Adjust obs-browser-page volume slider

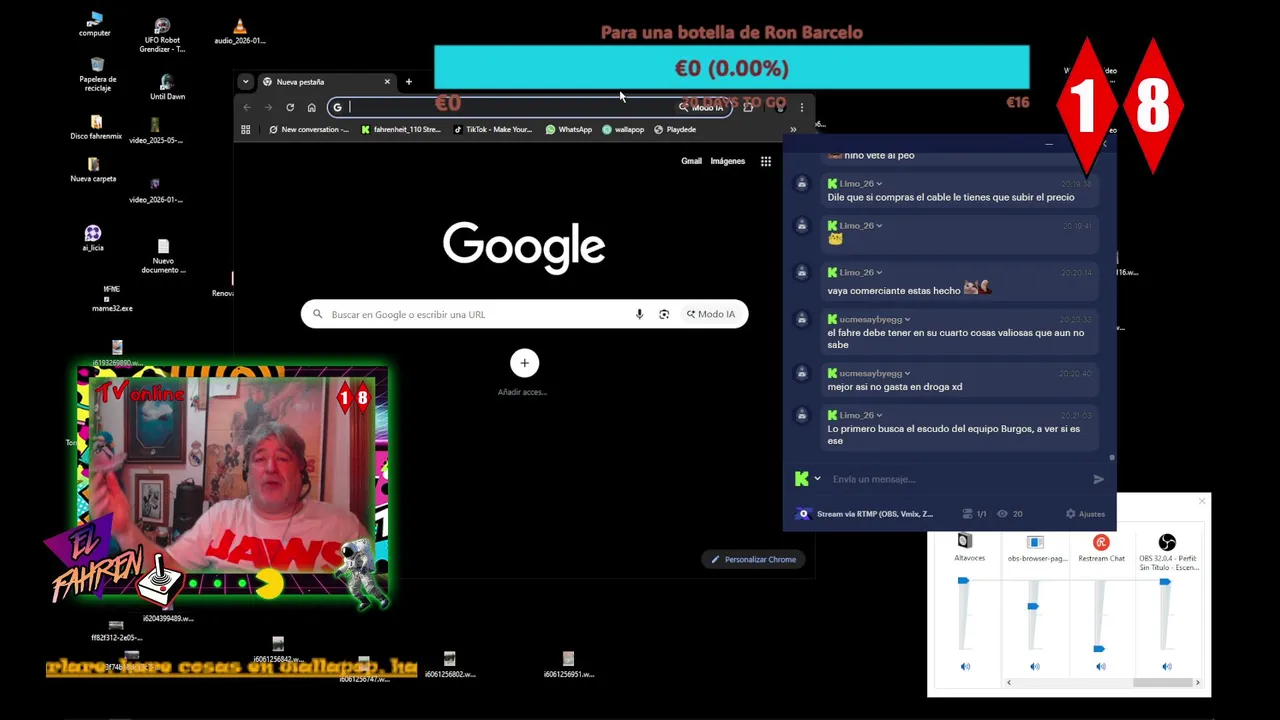click(x=1033, y=606)
